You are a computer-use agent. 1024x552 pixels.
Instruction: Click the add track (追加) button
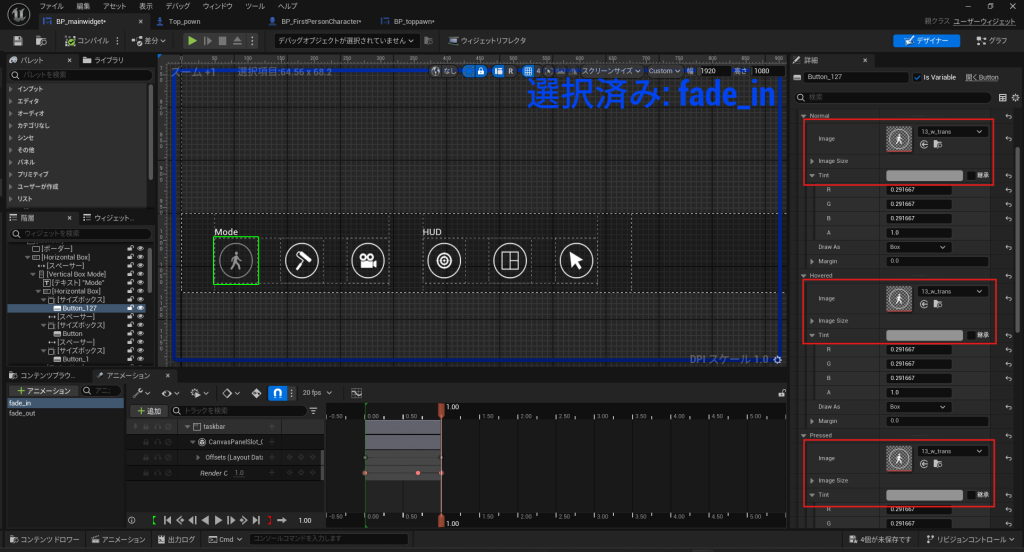[148, 411]
